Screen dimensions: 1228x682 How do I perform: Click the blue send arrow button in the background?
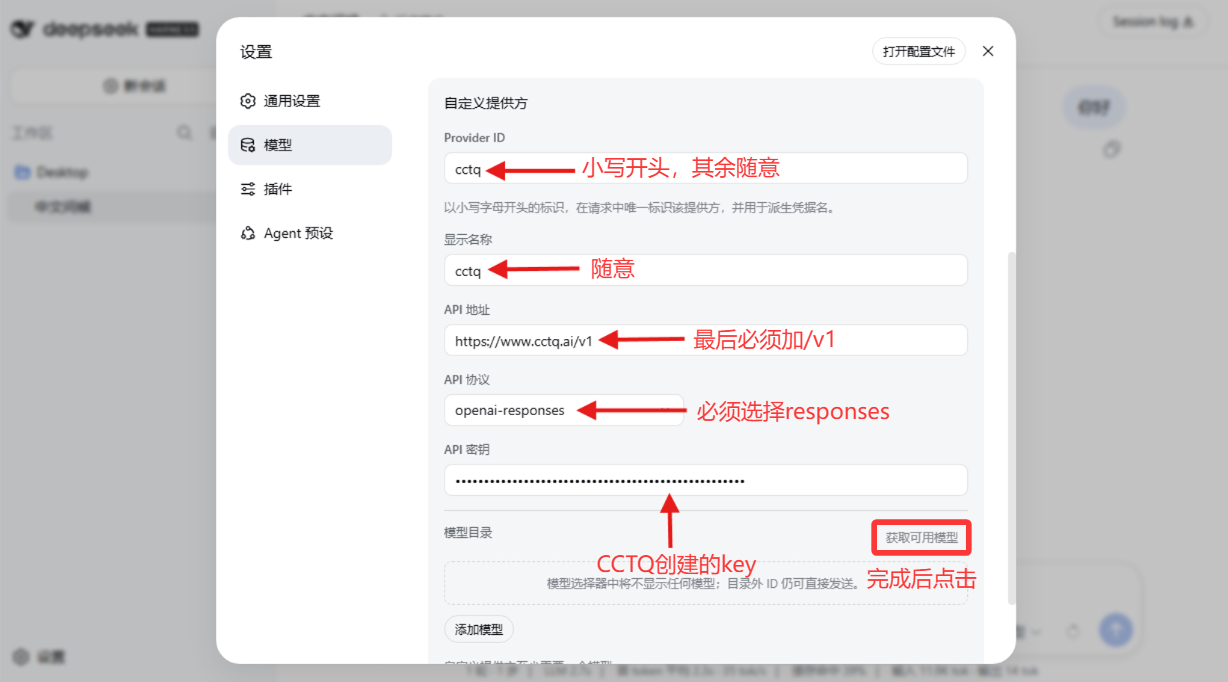(1115, 629)
